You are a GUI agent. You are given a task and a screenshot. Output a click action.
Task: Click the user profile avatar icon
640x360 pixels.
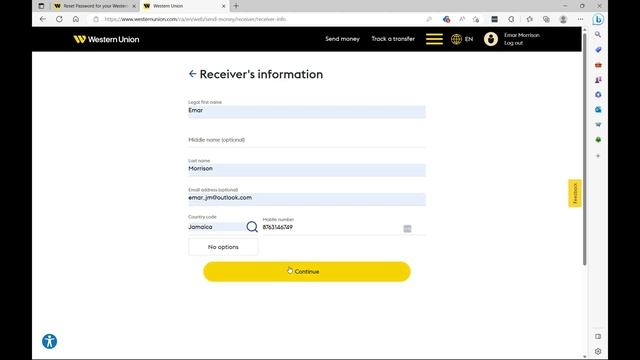tap(491, 39)
